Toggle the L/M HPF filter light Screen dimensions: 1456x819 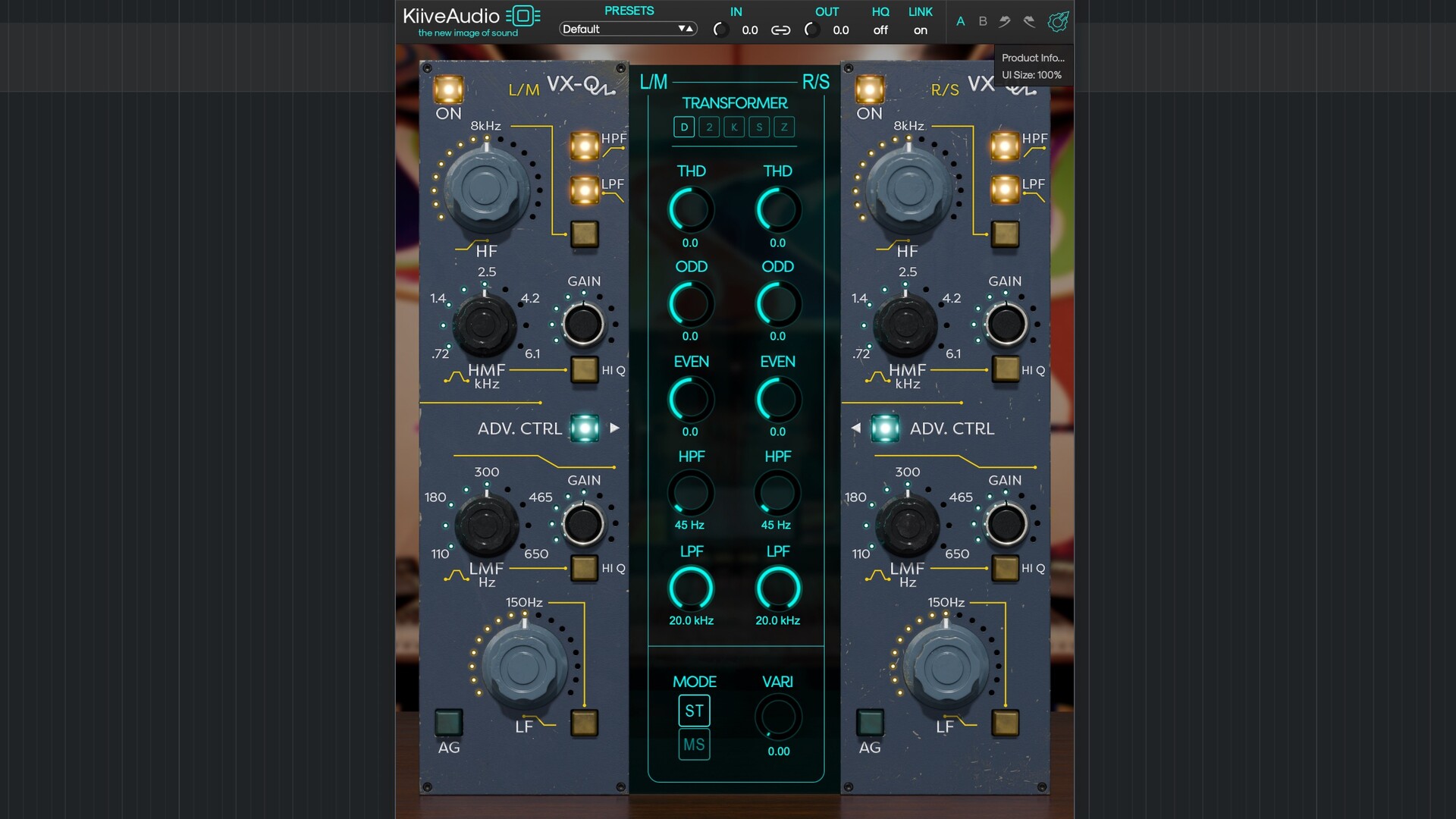(585, 146)
